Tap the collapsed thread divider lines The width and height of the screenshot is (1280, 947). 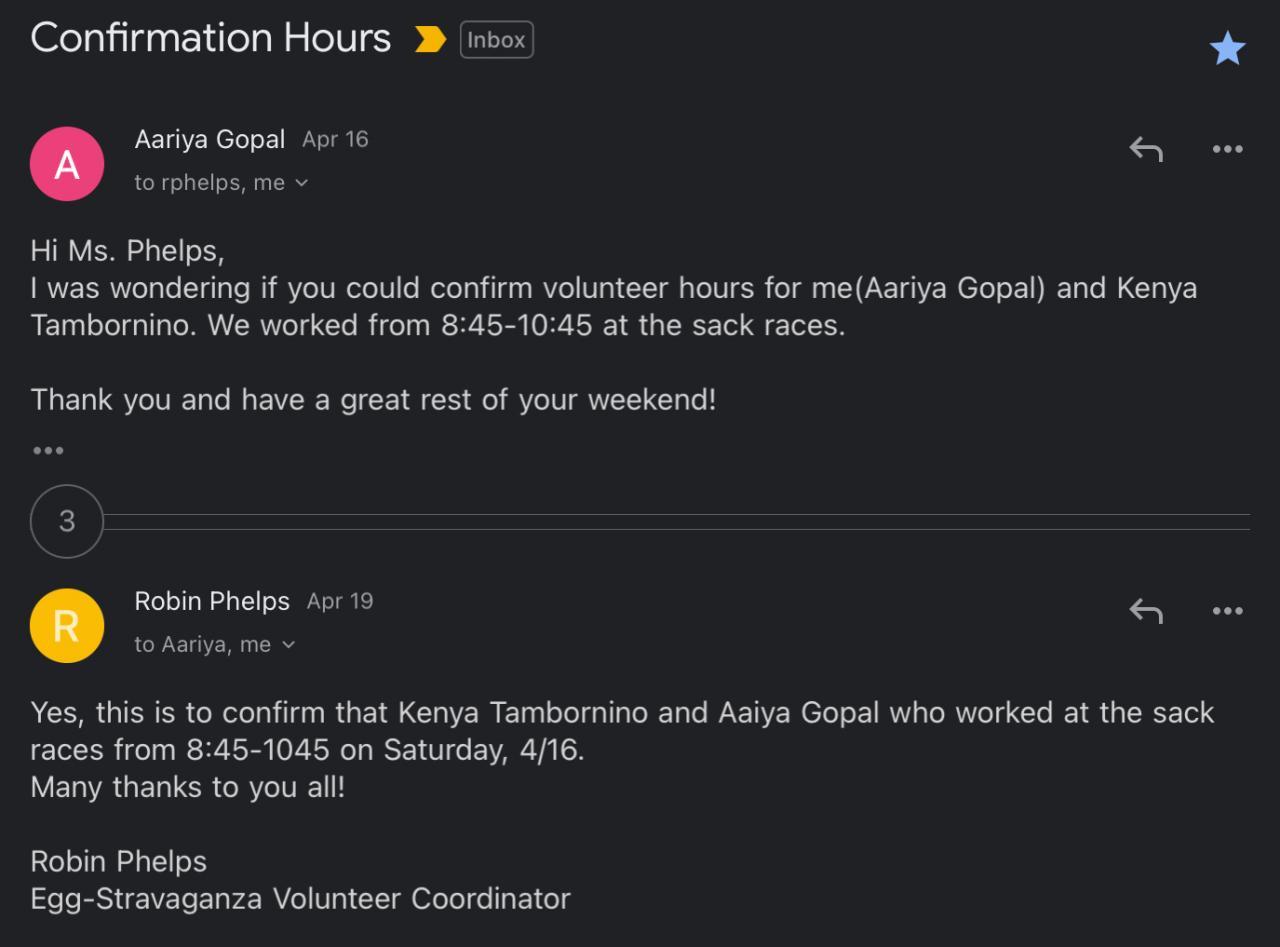click(x=676, y=522)
